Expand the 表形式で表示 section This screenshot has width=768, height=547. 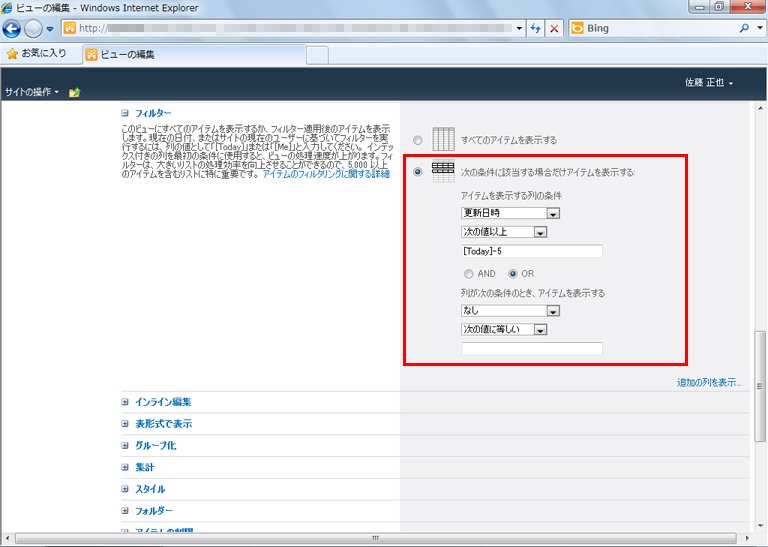click(x=125, y=424)
